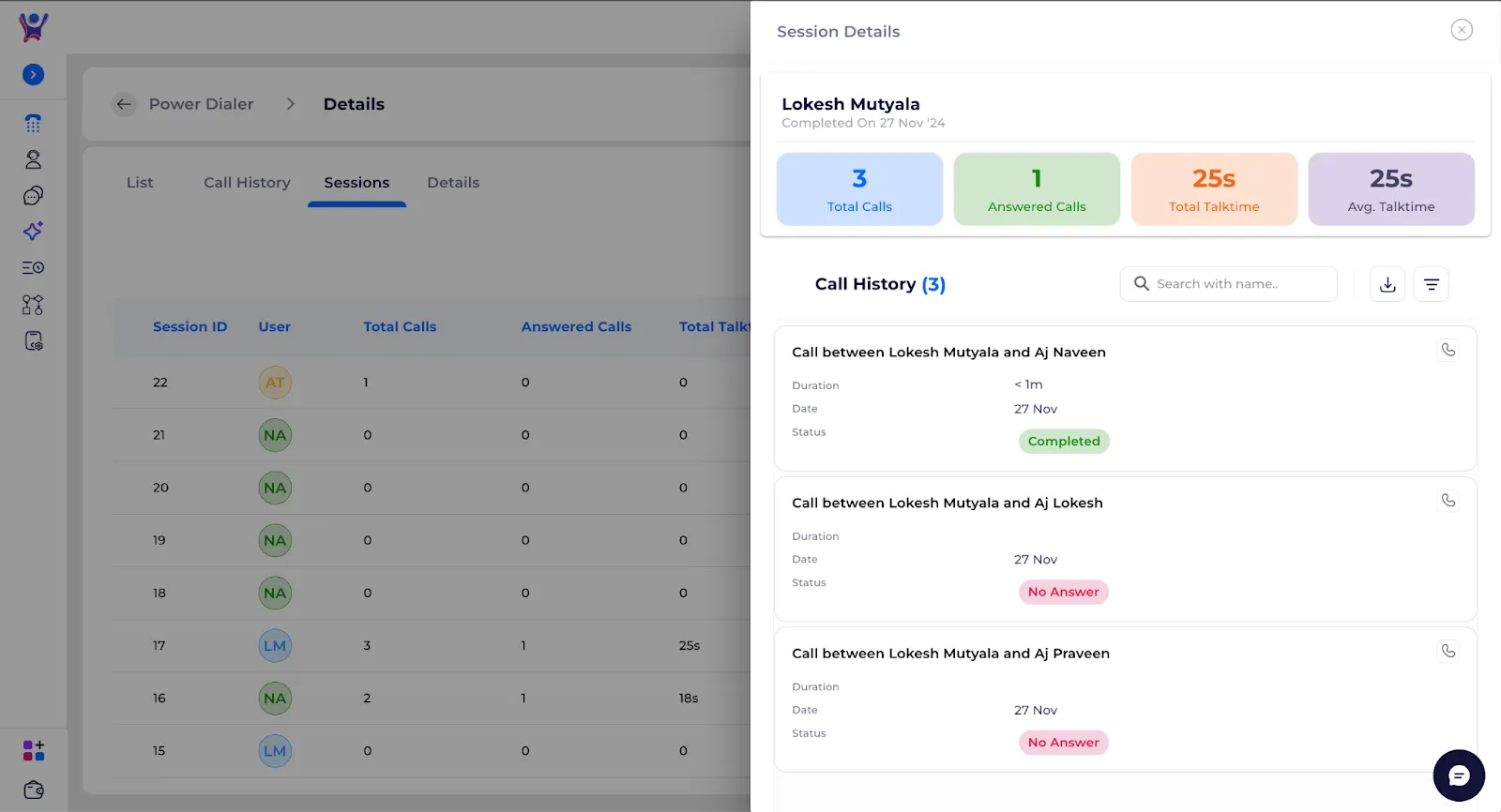Click the Total Calls column header
The height and width of the screenshot is (812, 1501).
400,327
